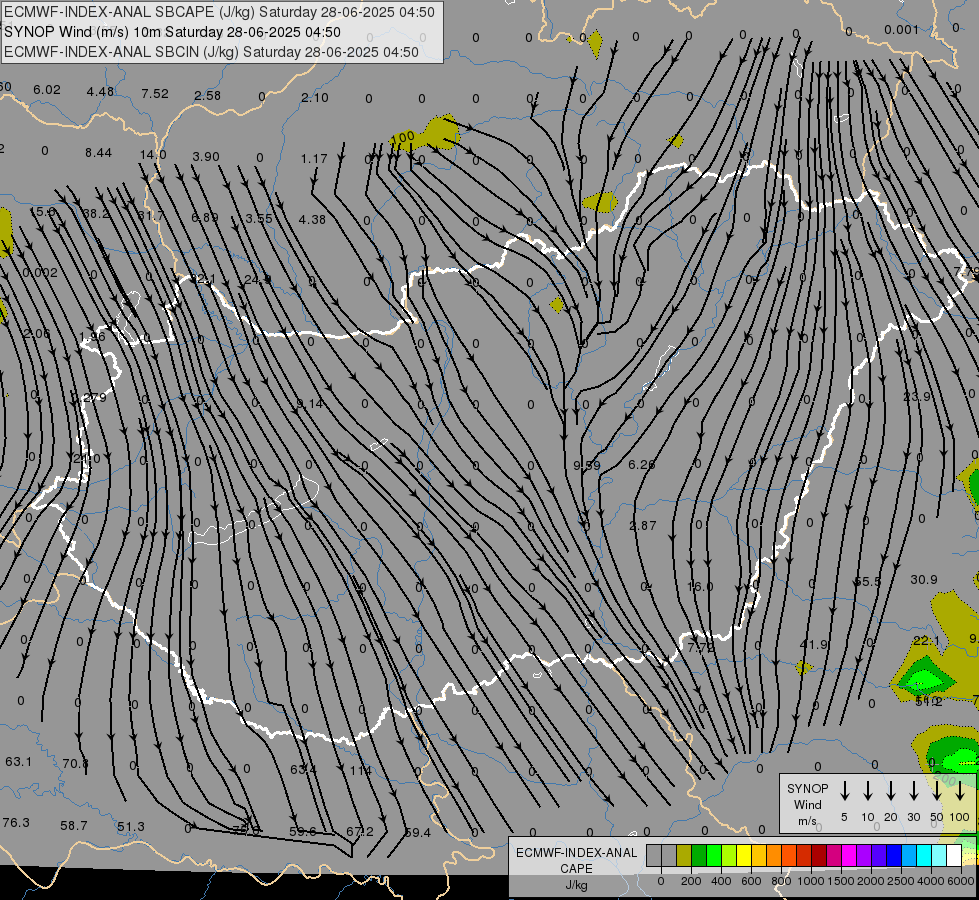979x900 pixels.
Task: Click the 59.4 value on the map
Action: tap(417, 833)
